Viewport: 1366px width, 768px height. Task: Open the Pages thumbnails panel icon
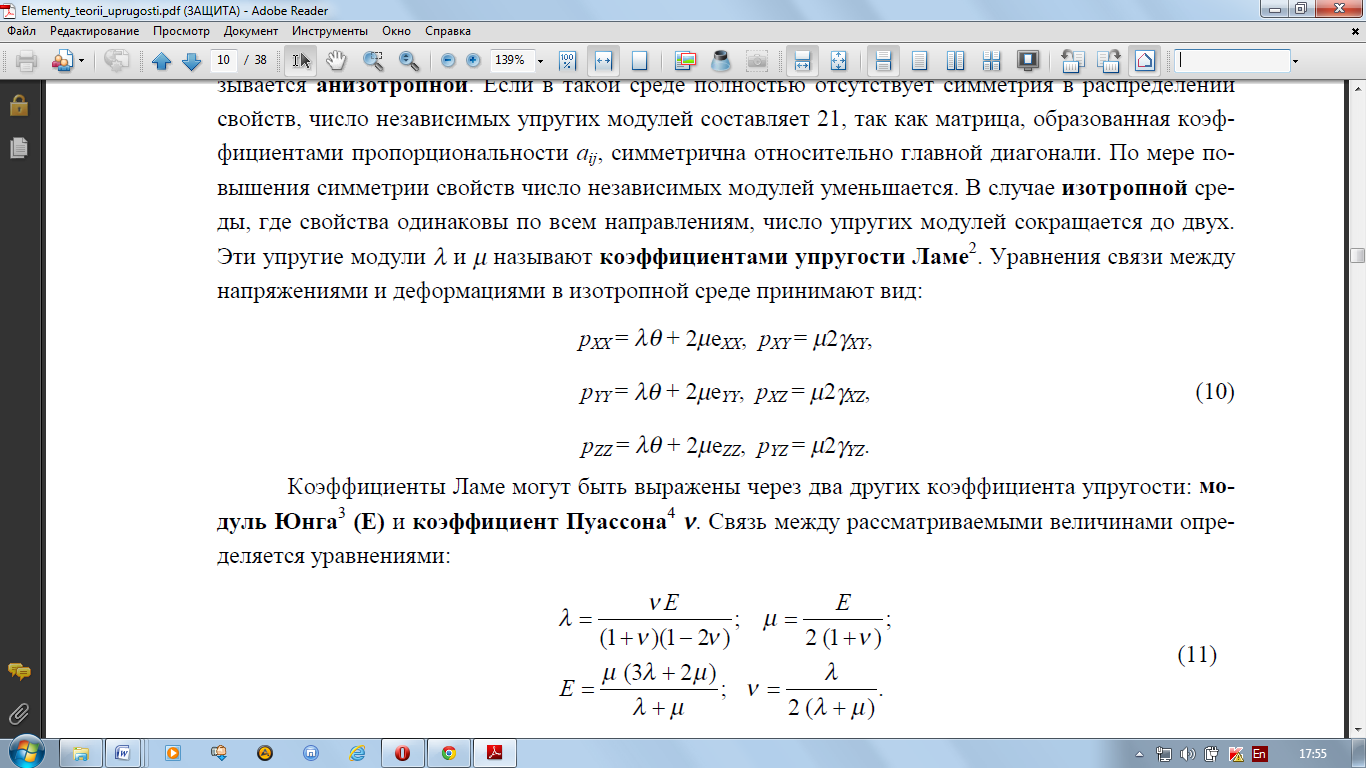coord(17,148)
